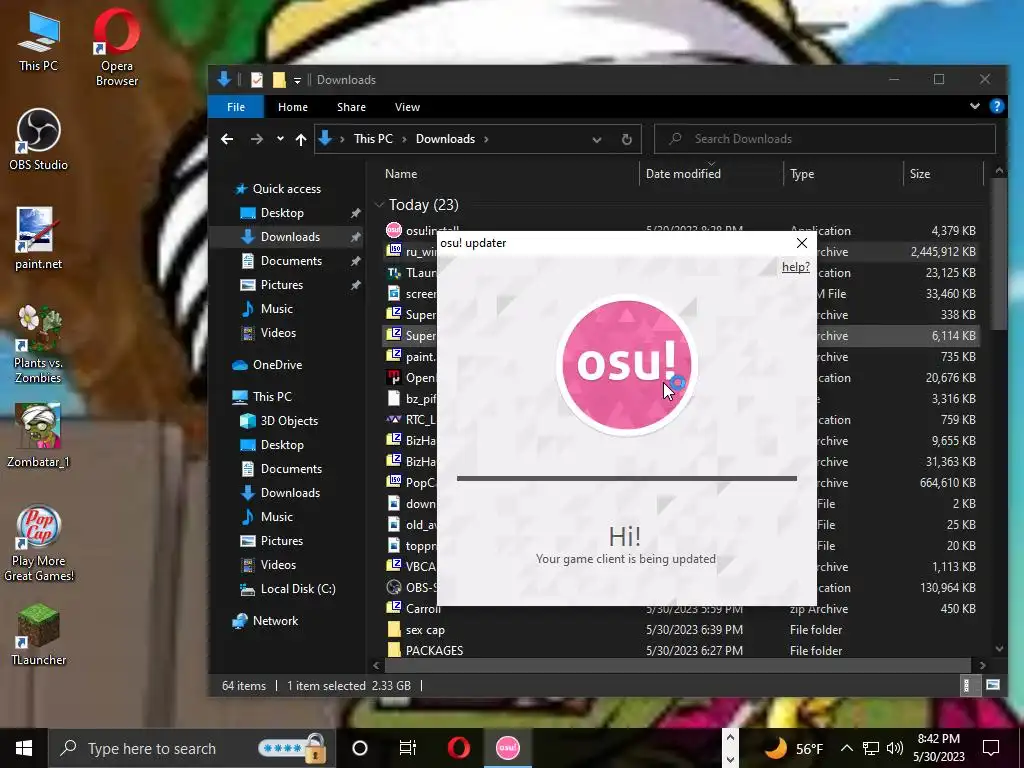Click Type here to search box

click(191, 748)
